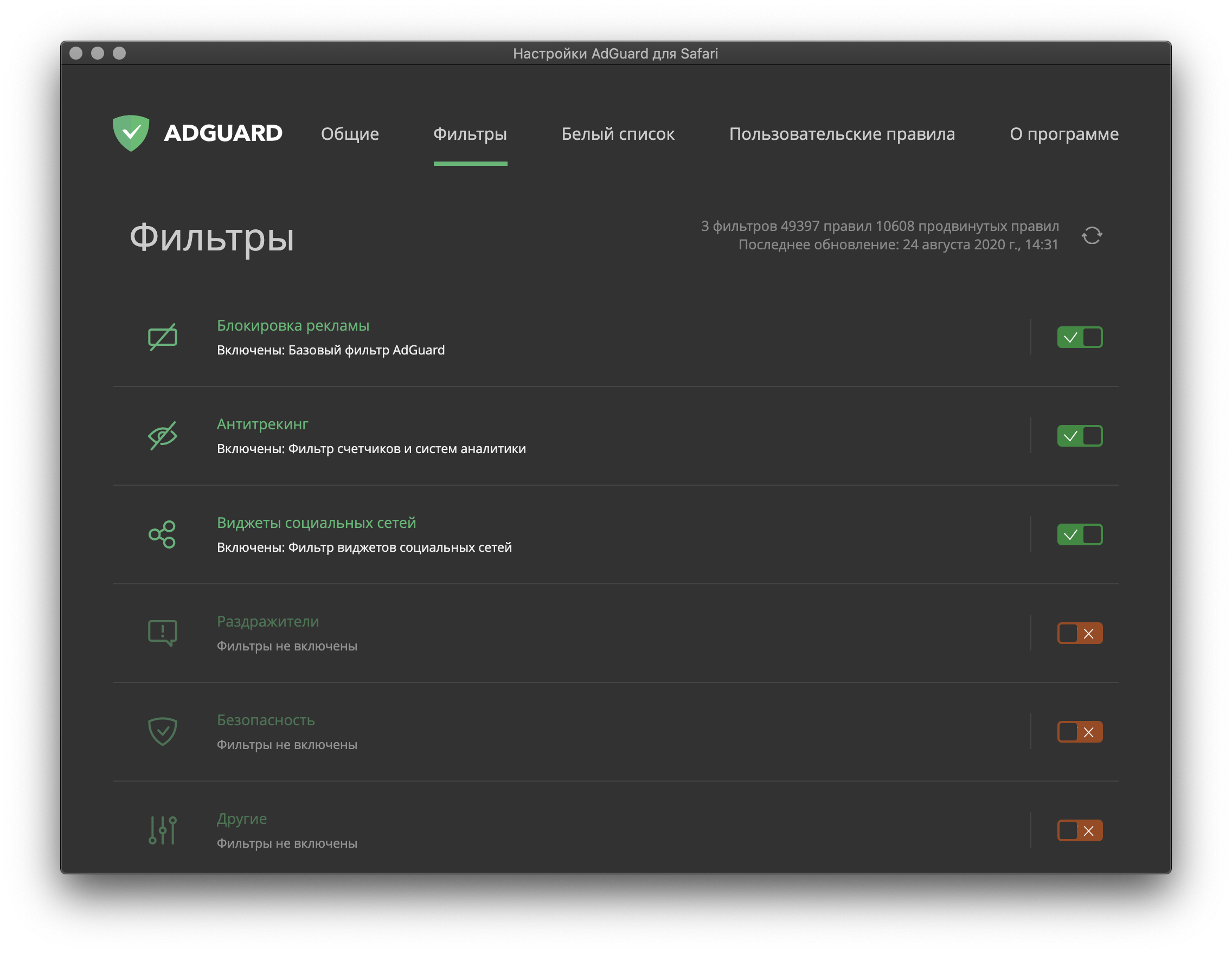This screenshot has width=1232, height=954.
Task: Open the Раздражители category link
Action: point(268,622)
